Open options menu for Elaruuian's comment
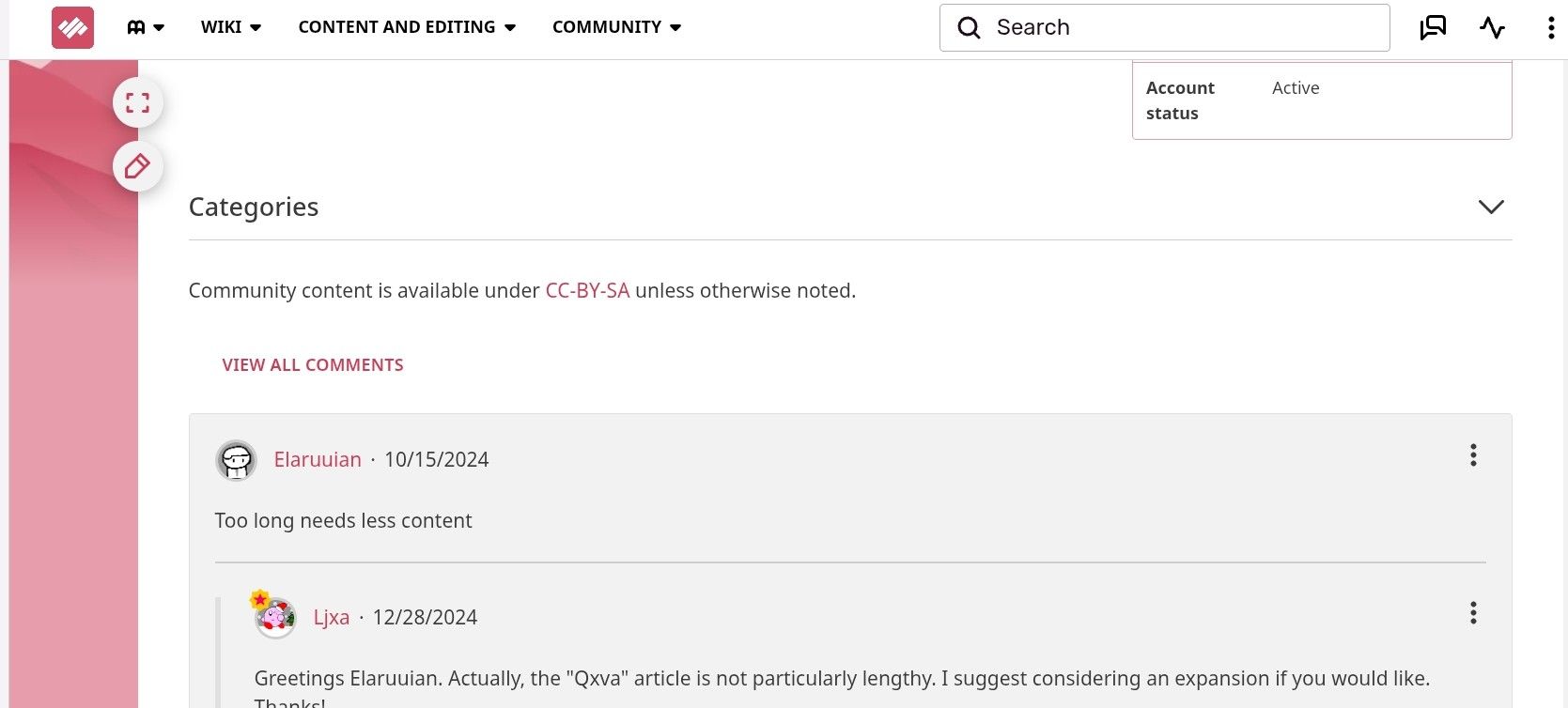The image size is (1568, 708). tap(1473, 455)
